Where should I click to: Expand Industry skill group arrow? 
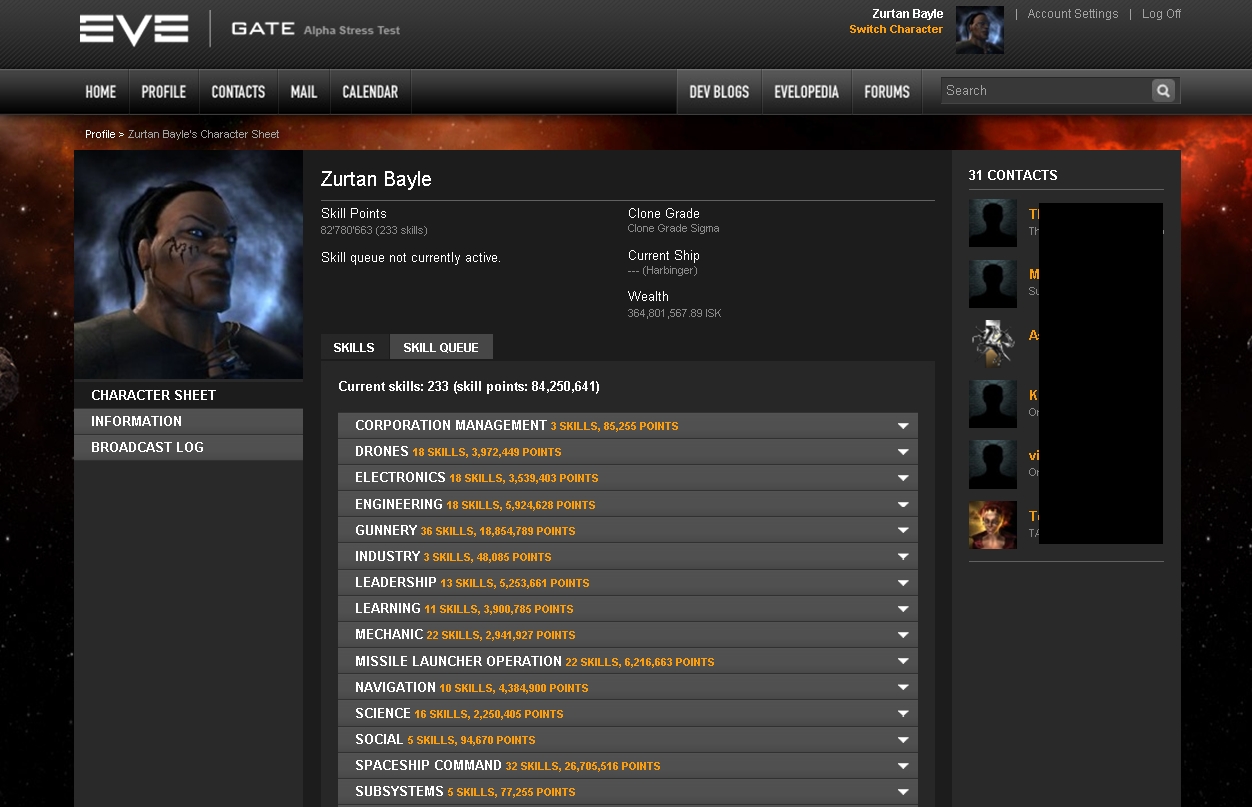click(903, 557)
